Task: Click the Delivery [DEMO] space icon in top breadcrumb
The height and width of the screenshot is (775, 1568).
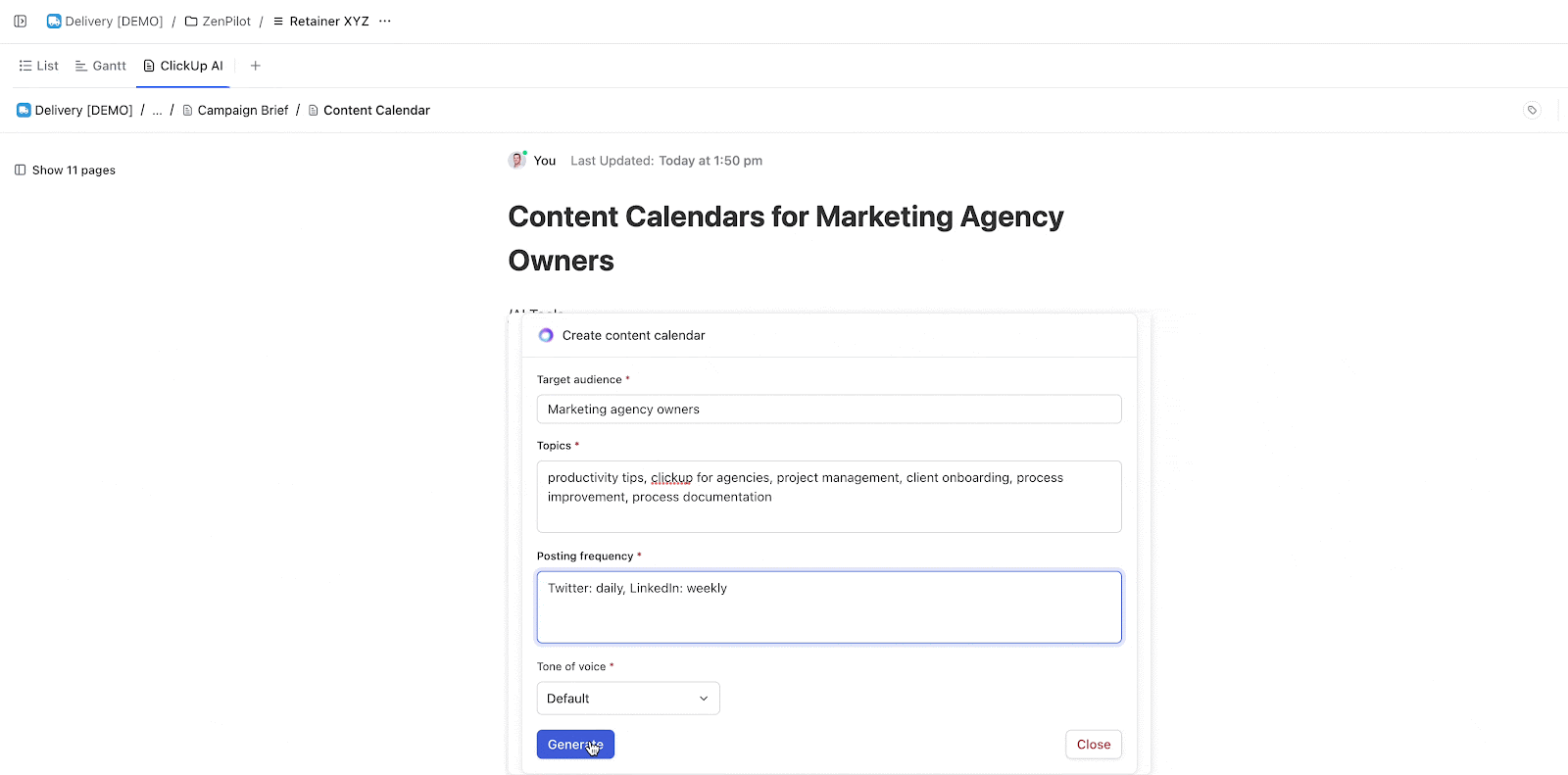Action: point(54,20)
